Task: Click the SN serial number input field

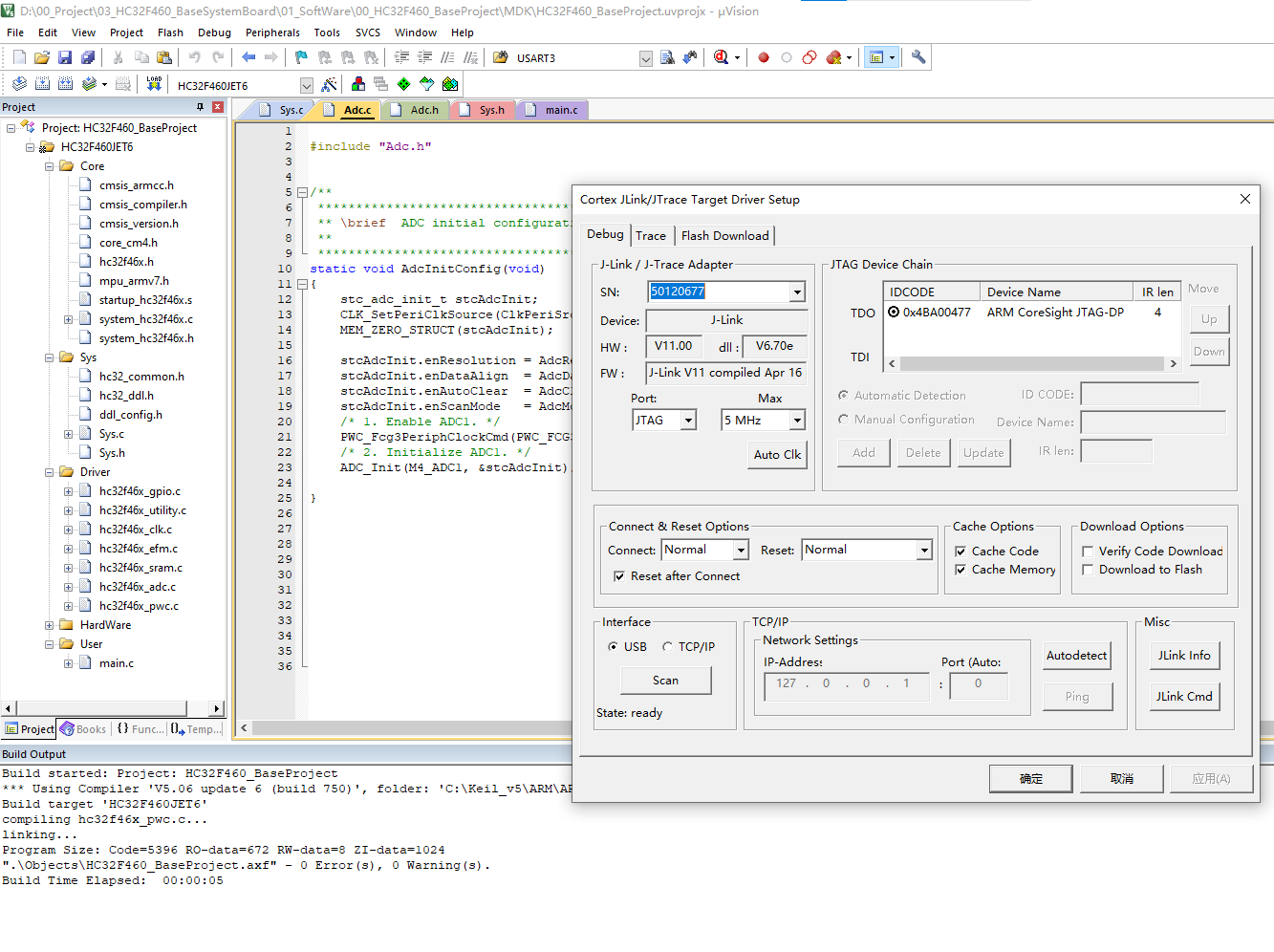Action: point(719,292)
